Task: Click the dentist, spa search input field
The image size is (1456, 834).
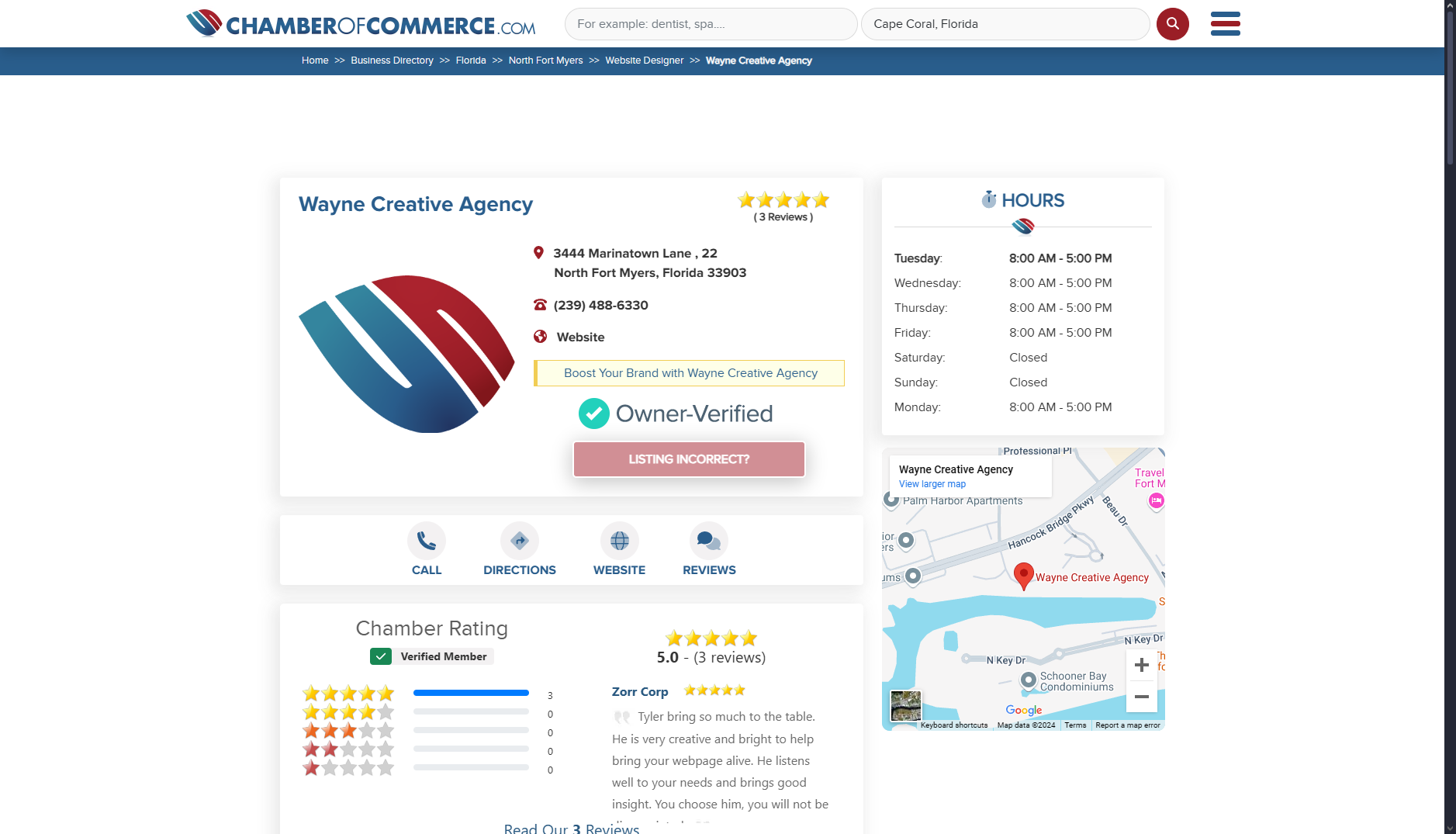Action: pyautogui.click(x=711, y=24)
